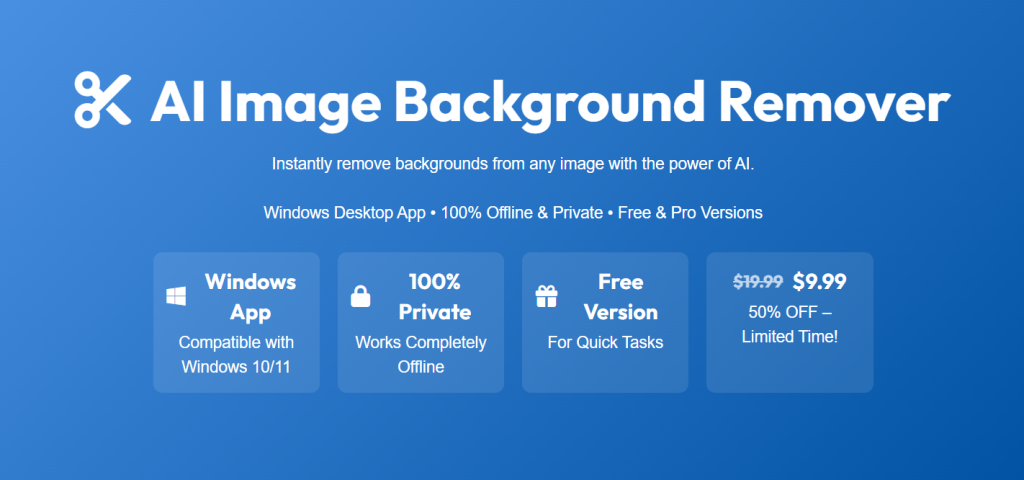1024x480 pixels.
Task: Click 'Compatible with Windows 10/11' text
Action: (x=236, y=355)
